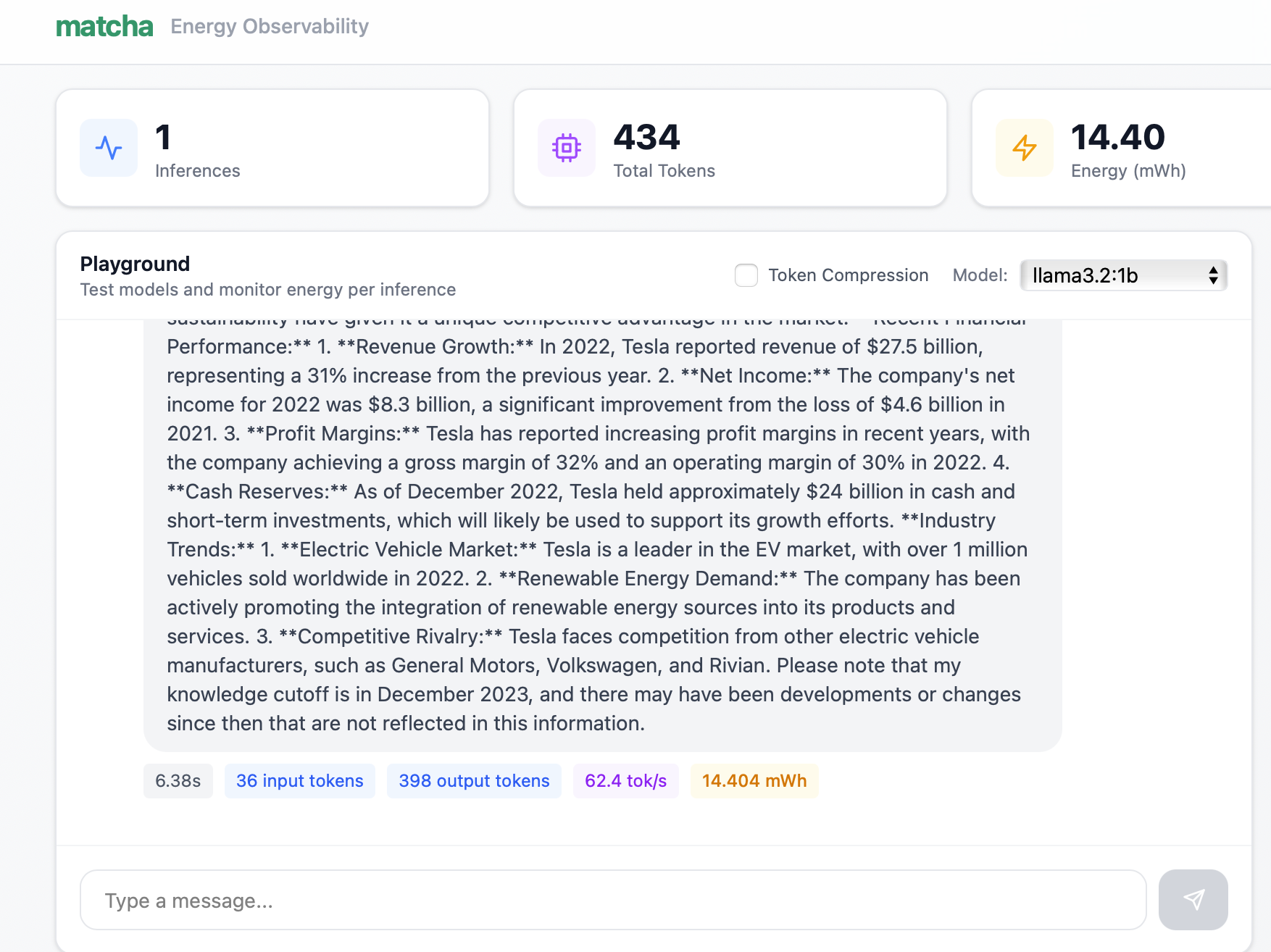
Task: Click the 62.4 tok/s speed badge
Action: coord(625,781)
